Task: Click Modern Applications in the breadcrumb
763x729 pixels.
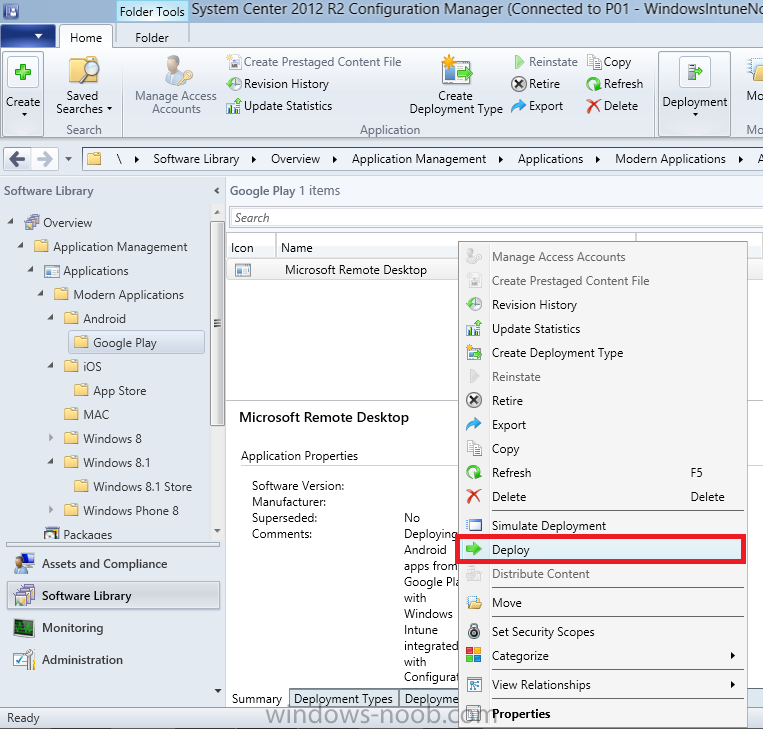Action: pyautogui.click(x=670, y=159)
